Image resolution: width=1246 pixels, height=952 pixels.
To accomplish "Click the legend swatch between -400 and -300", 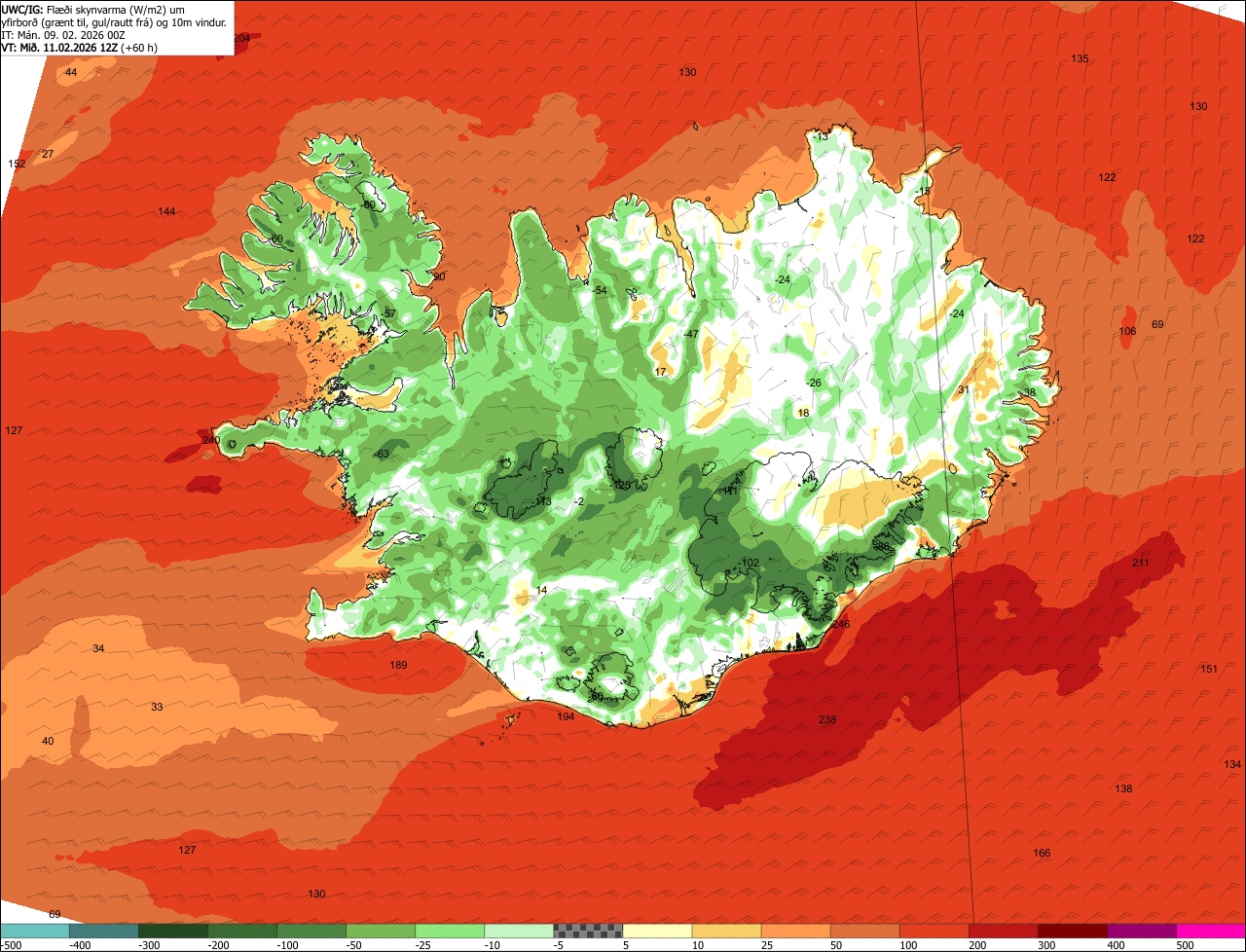I will tap(103, 931).
